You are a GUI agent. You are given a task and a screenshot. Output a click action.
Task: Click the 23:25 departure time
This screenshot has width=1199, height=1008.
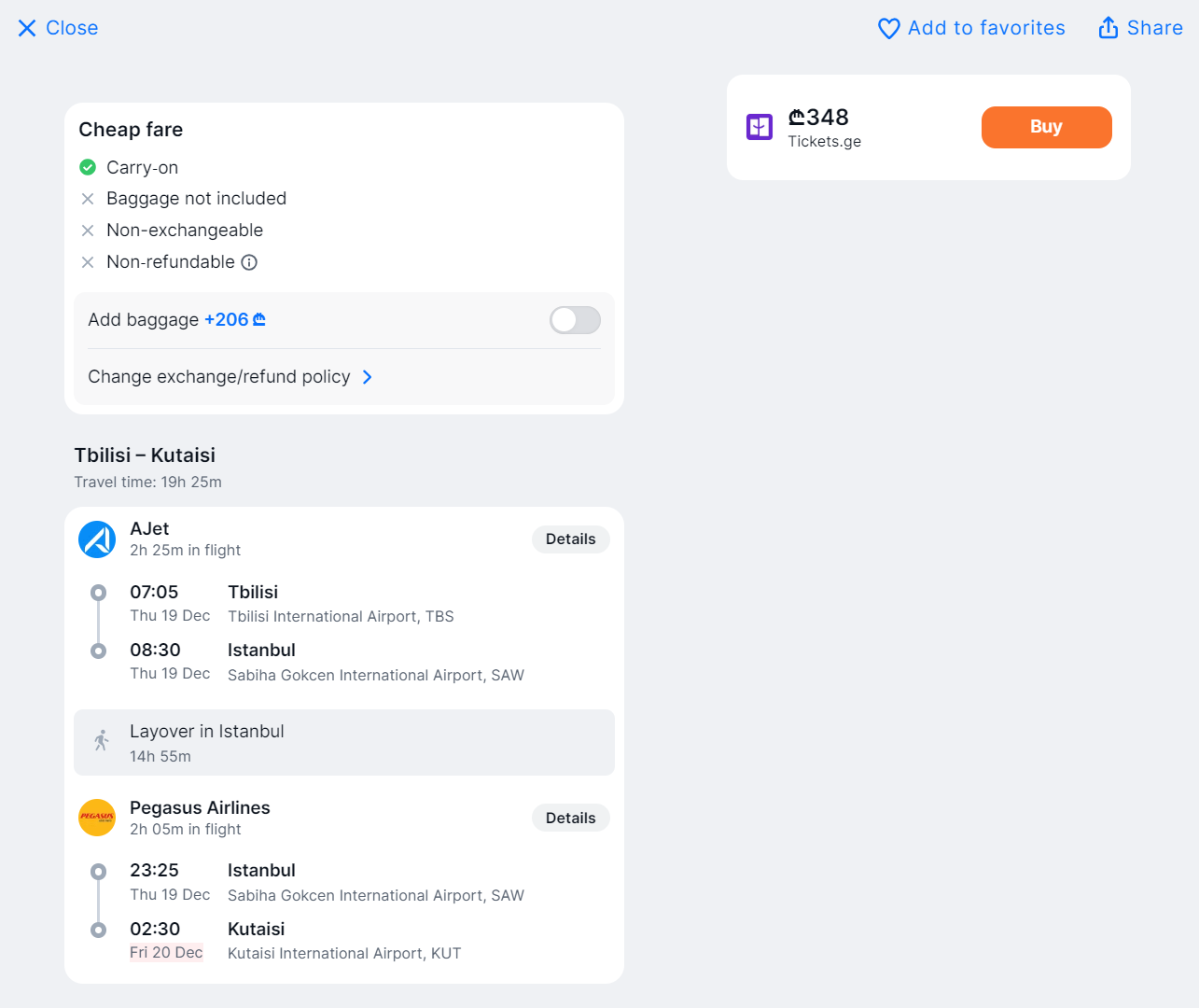154,871
